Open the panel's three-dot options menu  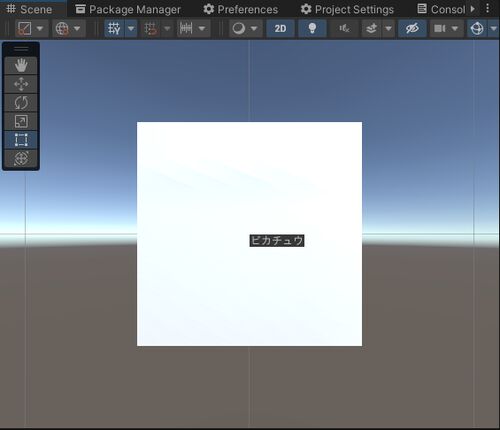pyautogui.click(x=488, y=9)
